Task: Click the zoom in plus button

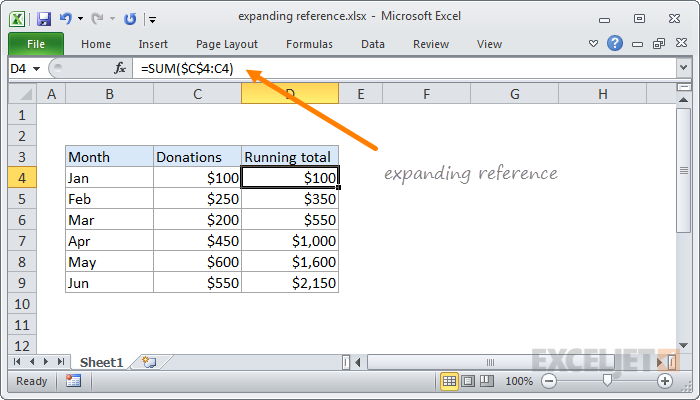Action: point(665,381)
